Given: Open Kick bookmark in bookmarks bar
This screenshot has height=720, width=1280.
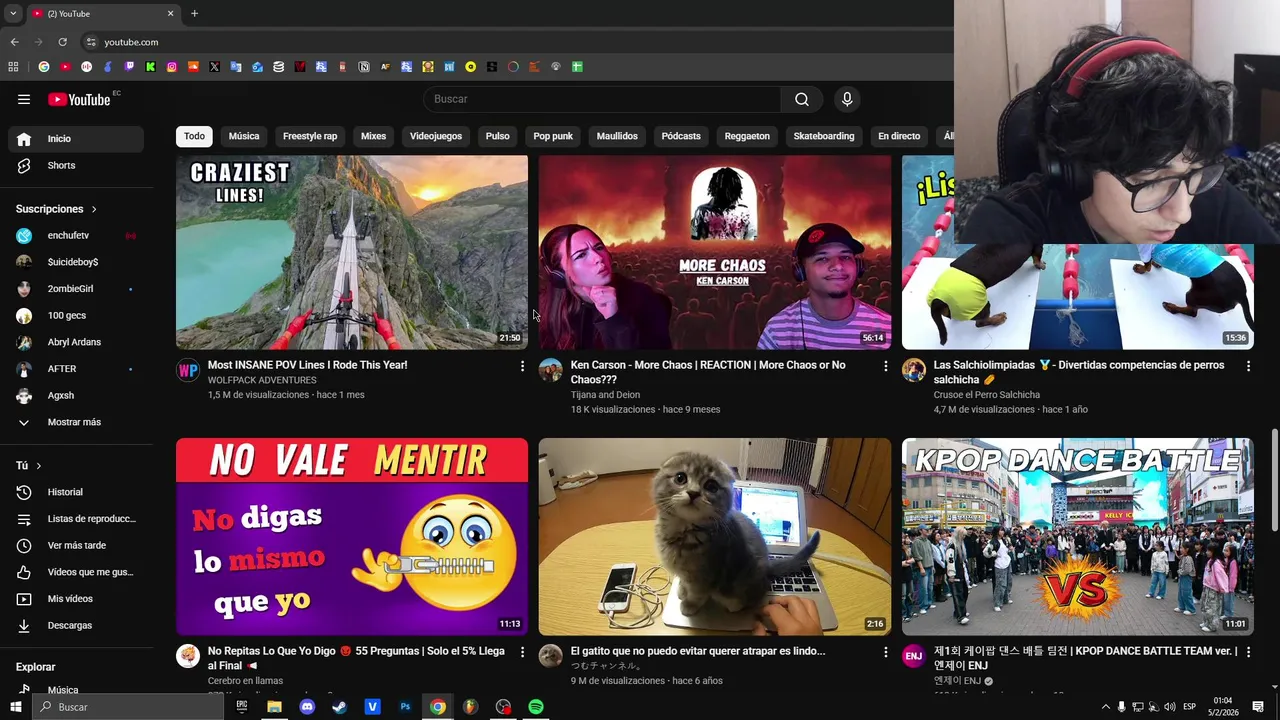Looking at the screenshot, I should click(150, 67).
